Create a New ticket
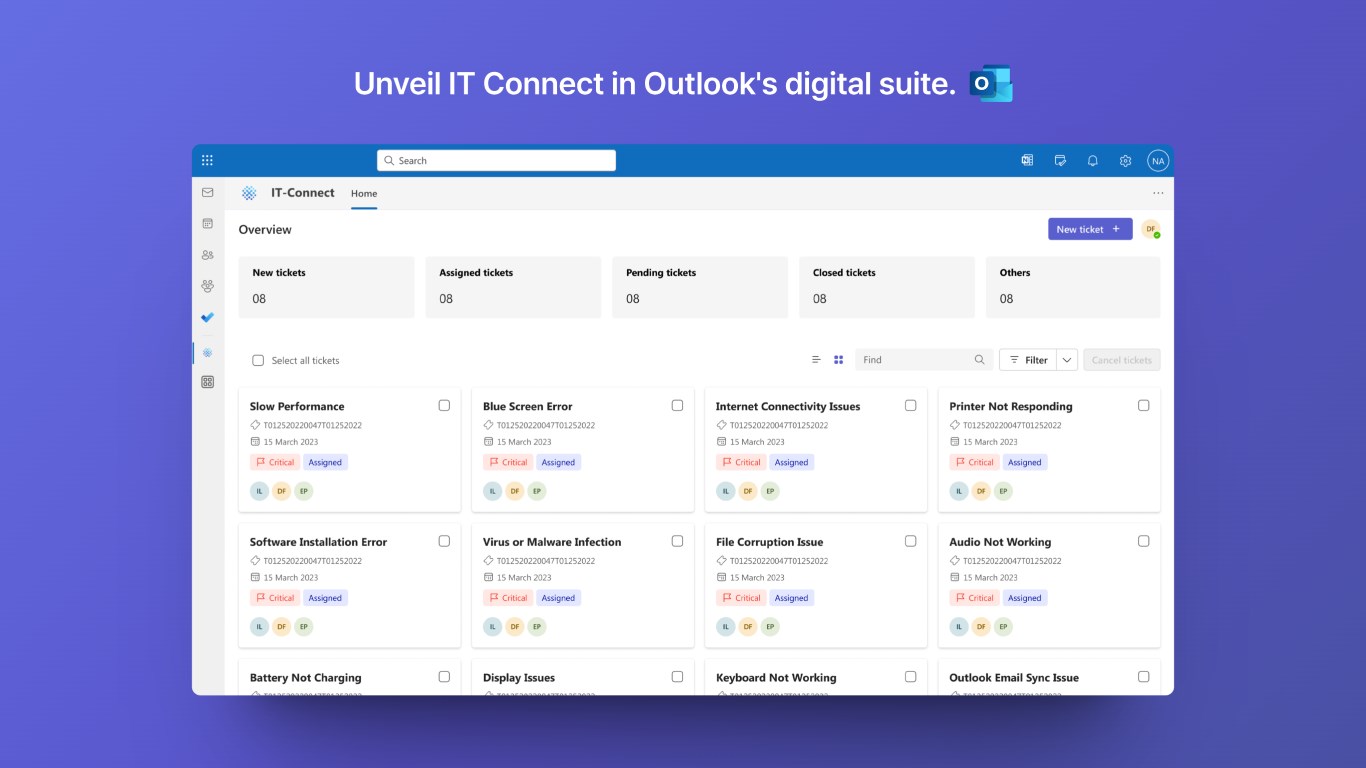 point(1090,229)
